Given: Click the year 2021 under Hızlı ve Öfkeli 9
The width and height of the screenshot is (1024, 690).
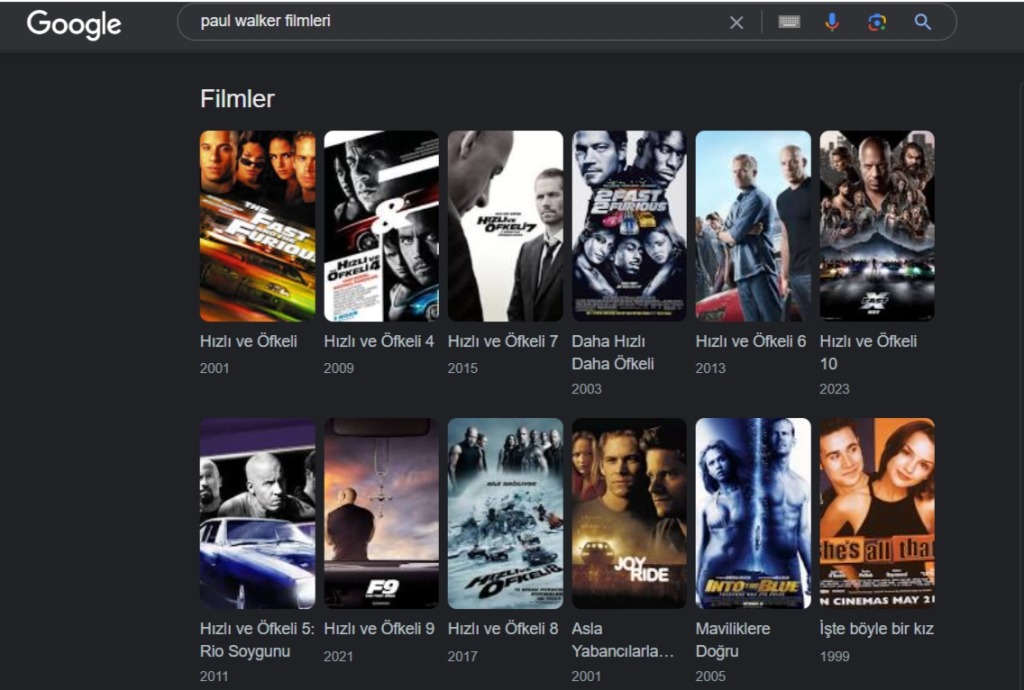Looking at the screenshot, I should pos(339,656).
